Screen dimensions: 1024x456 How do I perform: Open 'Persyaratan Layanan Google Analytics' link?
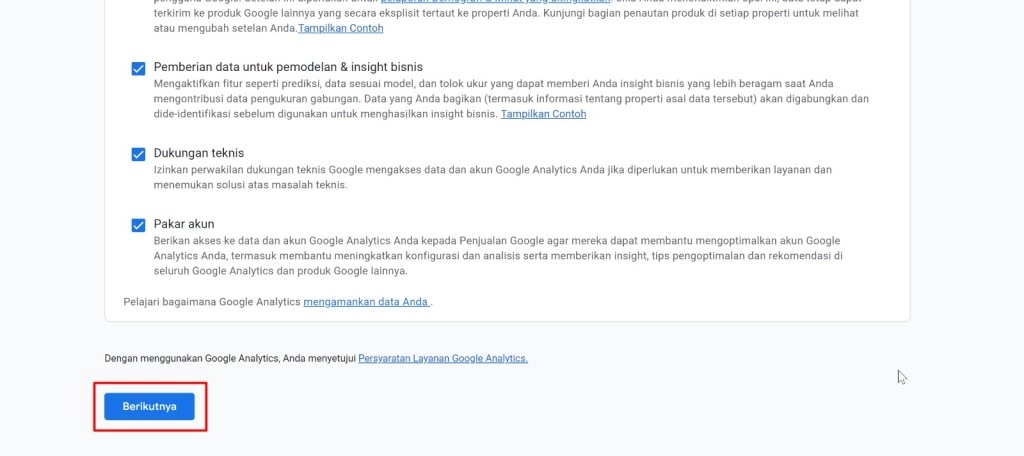(x=442, y=358)
